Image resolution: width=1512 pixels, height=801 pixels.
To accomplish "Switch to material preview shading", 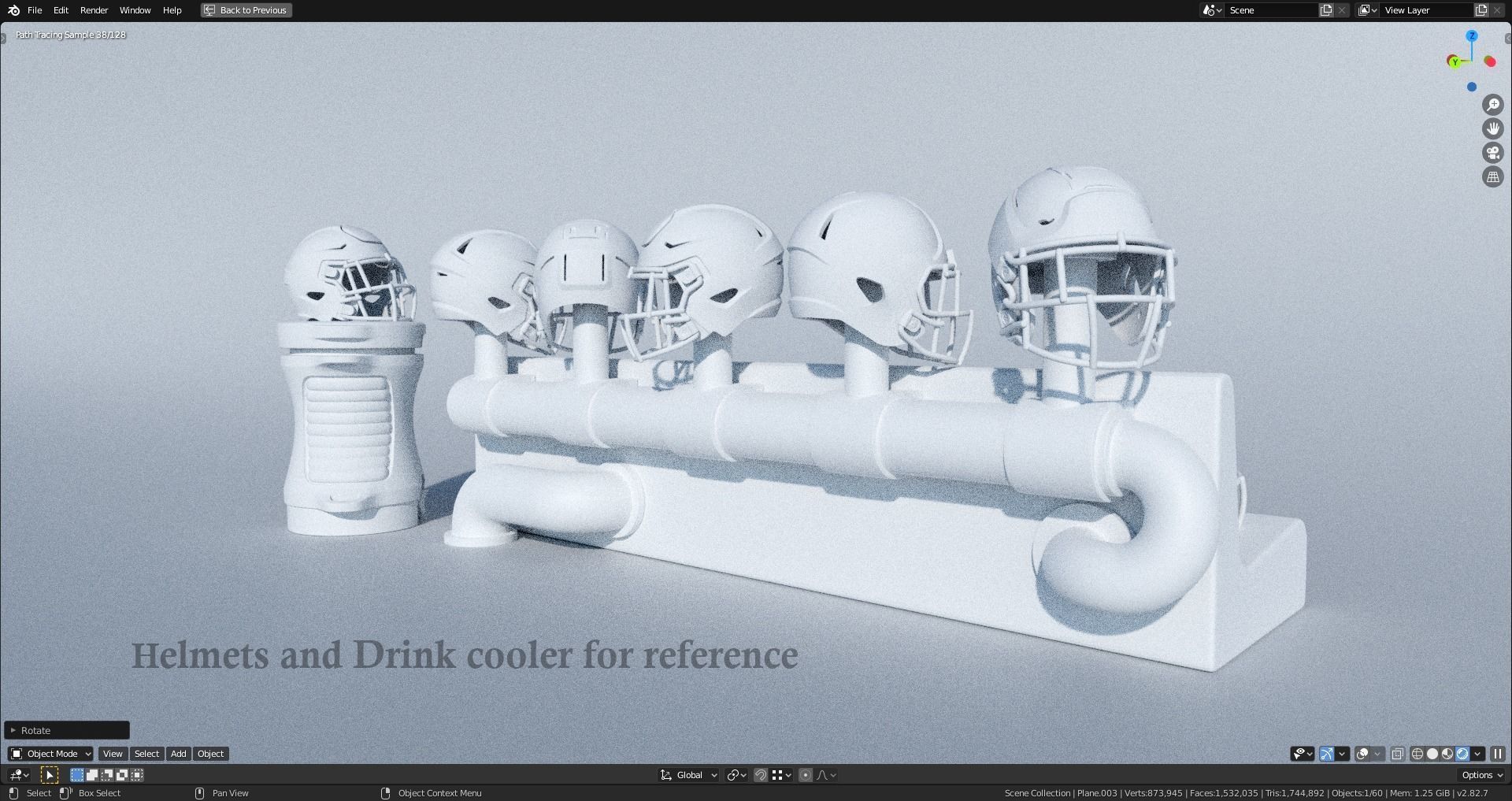I will point(1447,754).
